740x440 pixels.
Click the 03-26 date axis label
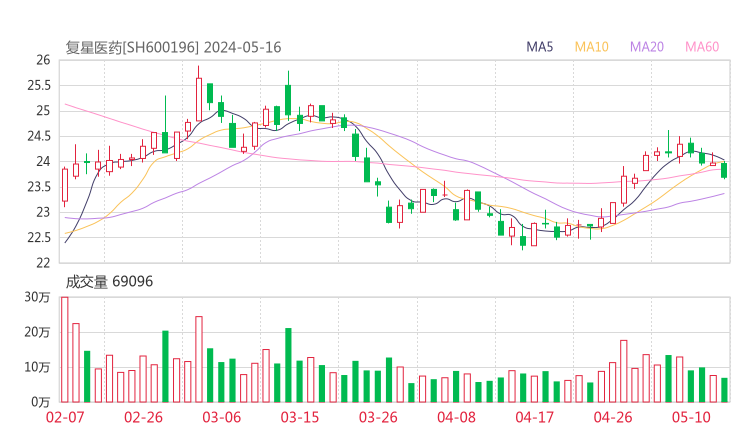[378, 417]
